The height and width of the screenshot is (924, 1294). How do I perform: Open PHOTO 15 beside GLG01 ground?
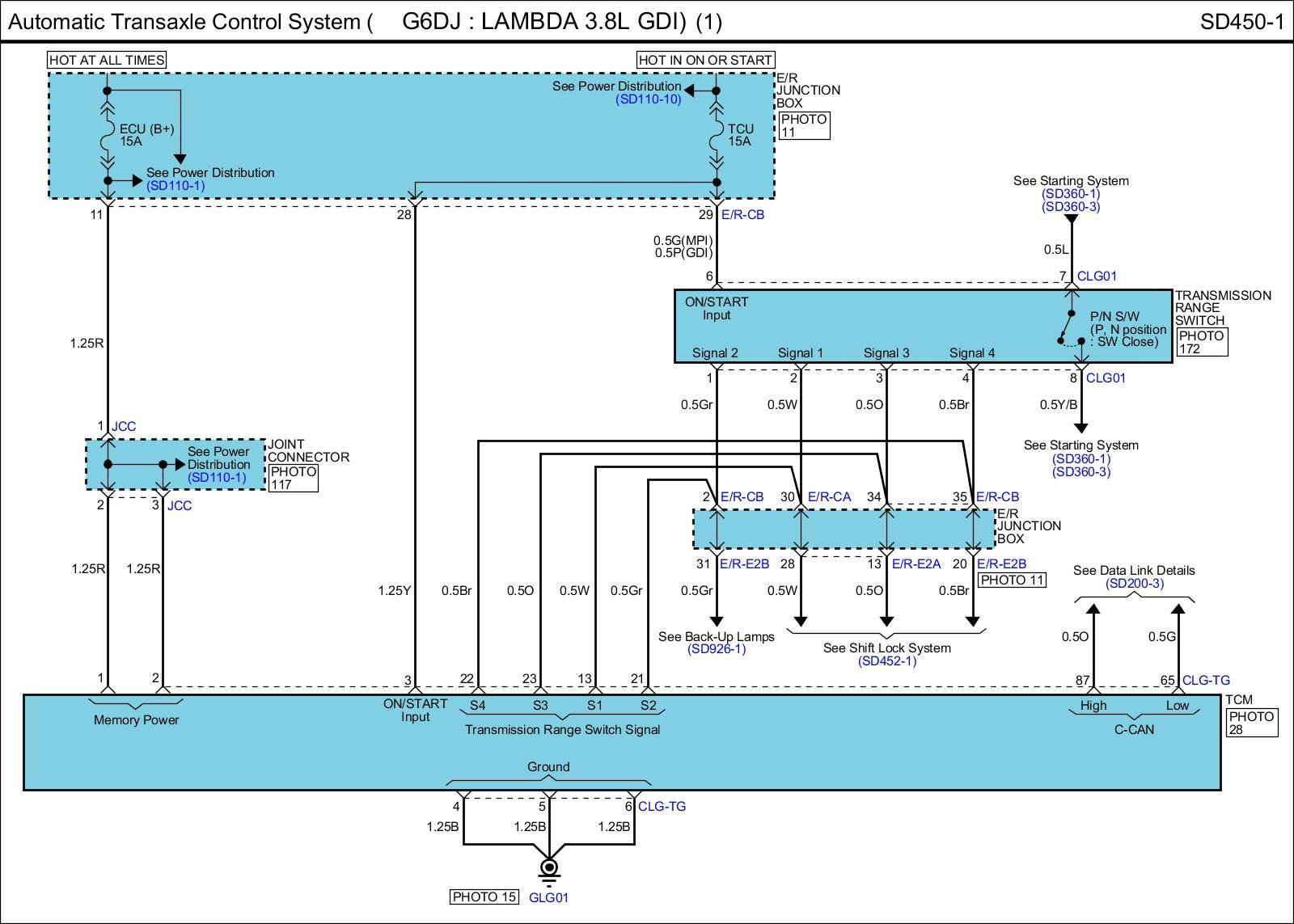coord(484,897)
